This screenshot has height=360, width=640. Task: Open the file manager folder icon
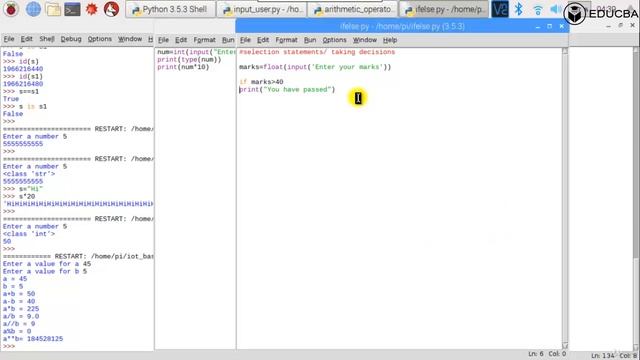click(53, 9)
